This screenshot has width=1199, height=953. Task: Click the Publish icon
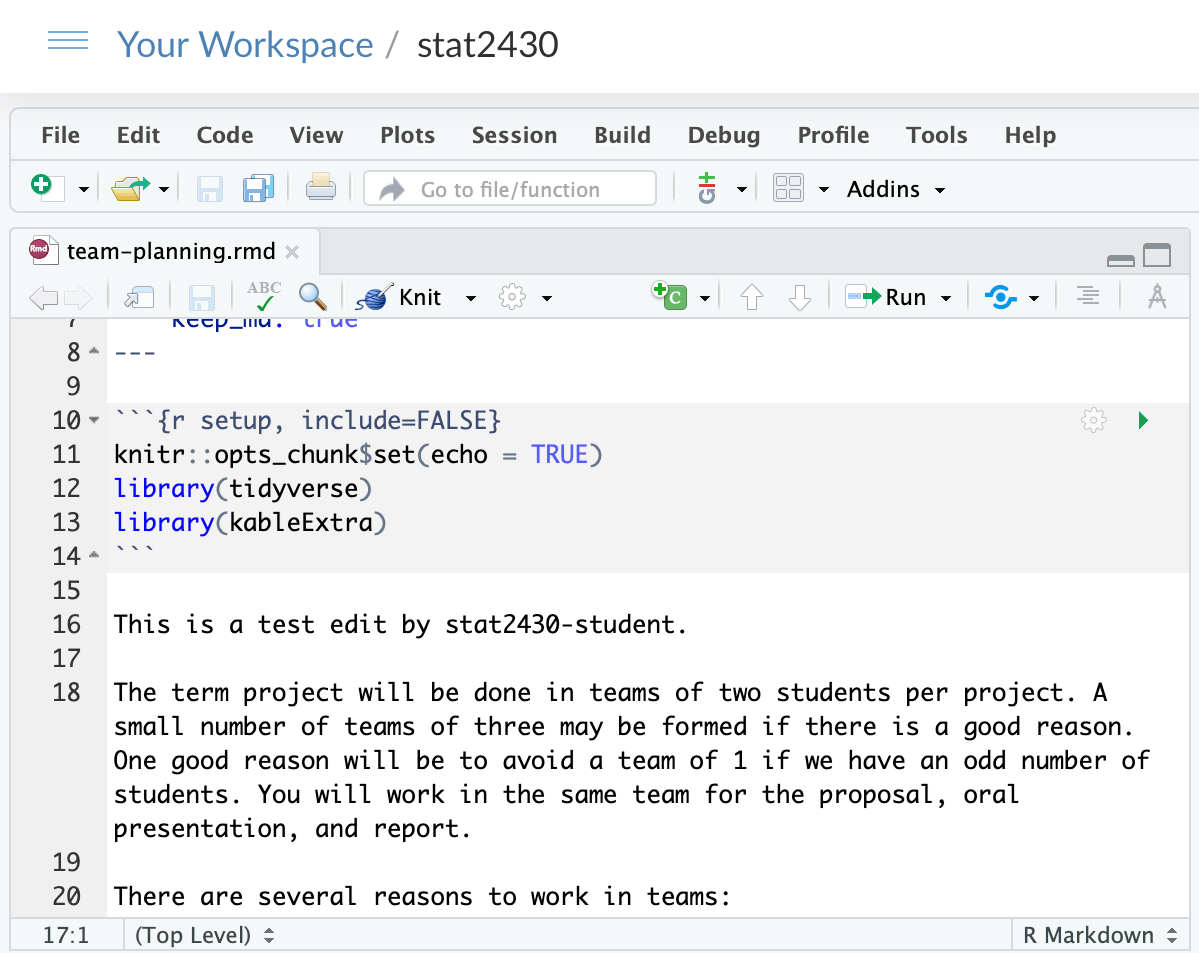point(1001,297)
